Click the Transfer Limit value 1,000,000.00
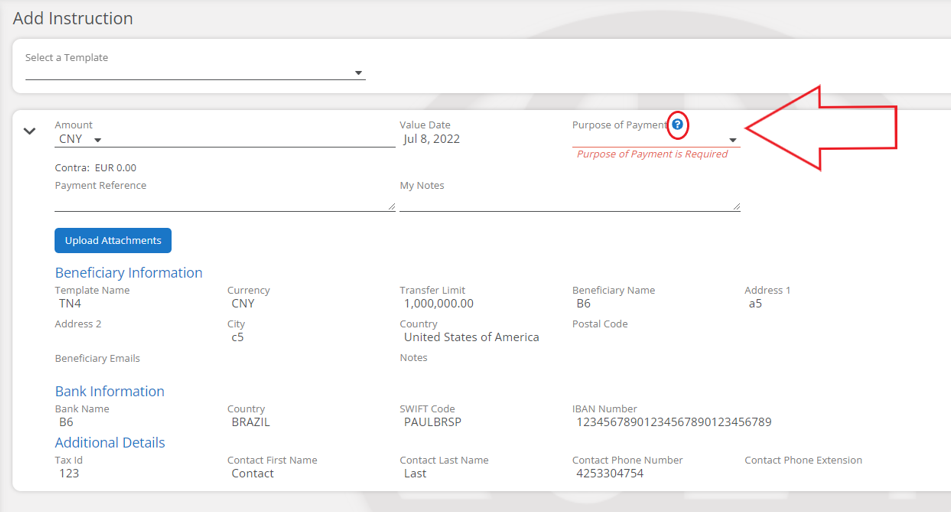 (439, 303)
